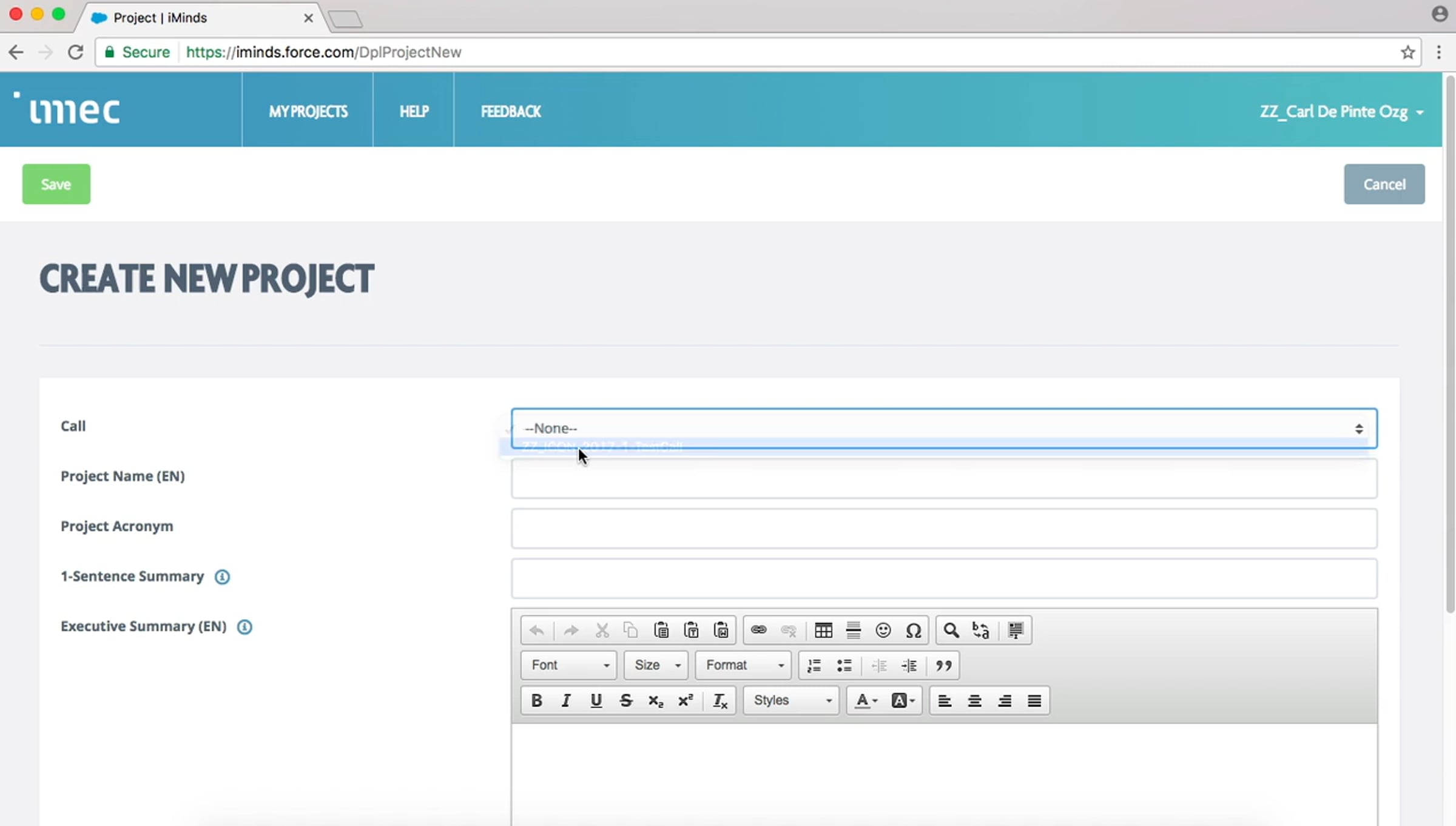Open Chrome three-dot menu

pyautogui.click(x=1438, y=52)
